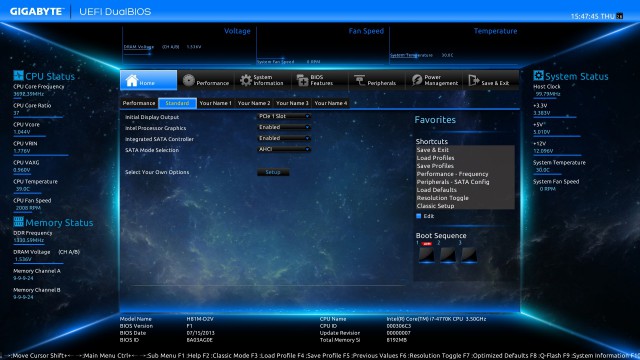Open the Integrated SATA Controller dropdown
This screenshot has height=360, width=640.
coord(284,138)
